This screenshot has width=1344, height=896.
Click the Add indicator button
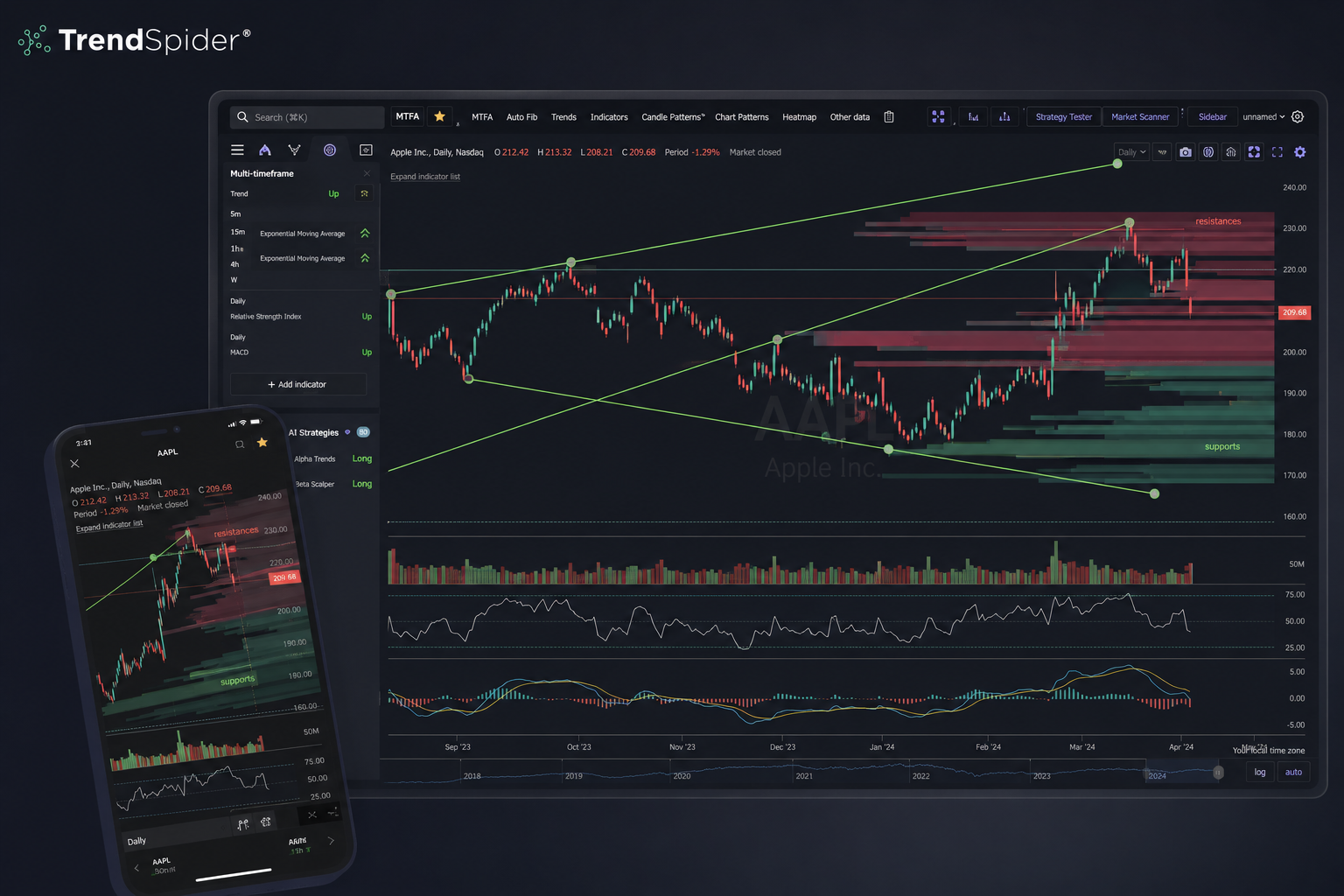(x=297, y=384)
